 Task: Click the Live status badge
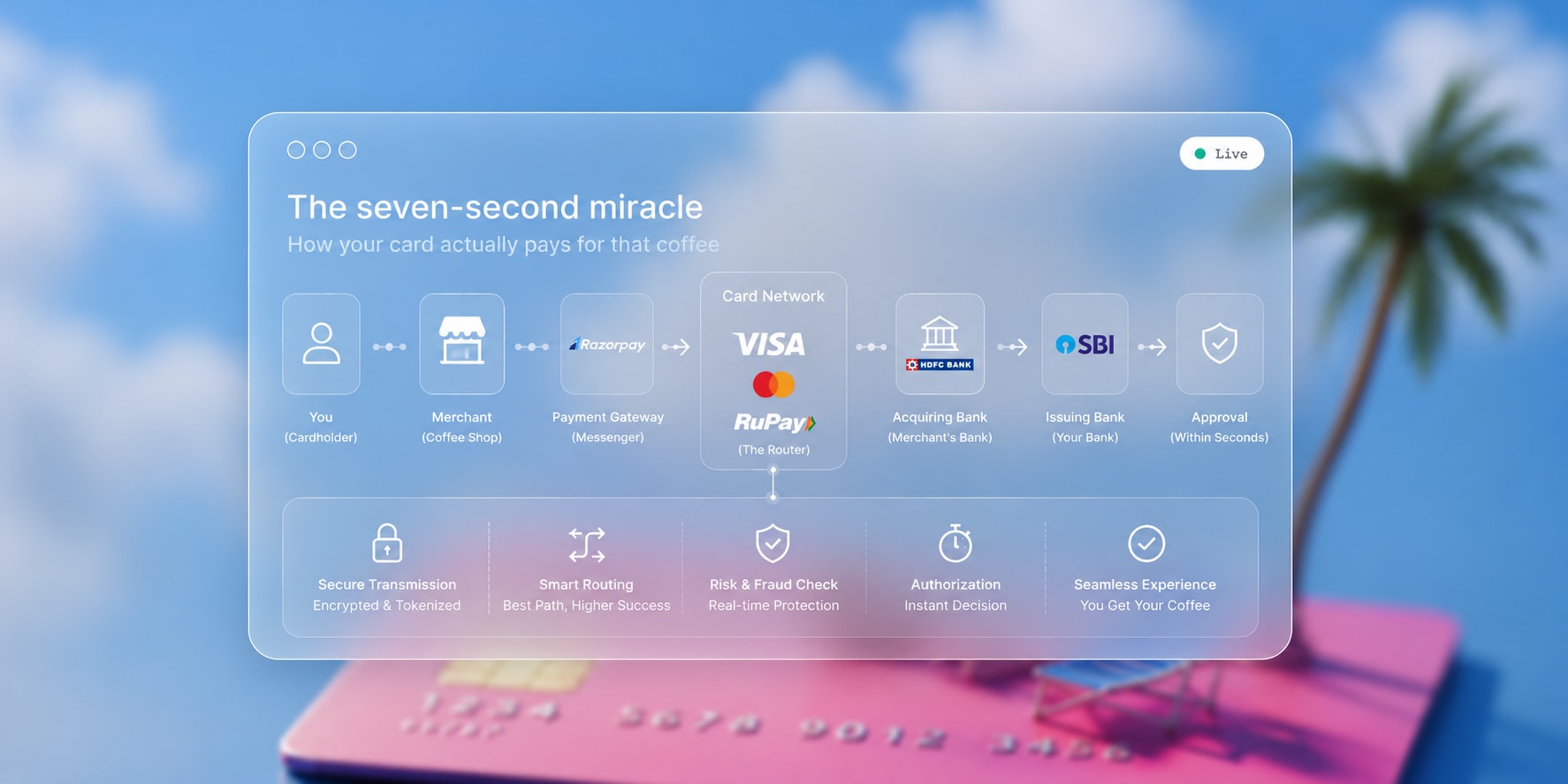coord(1222,154)
